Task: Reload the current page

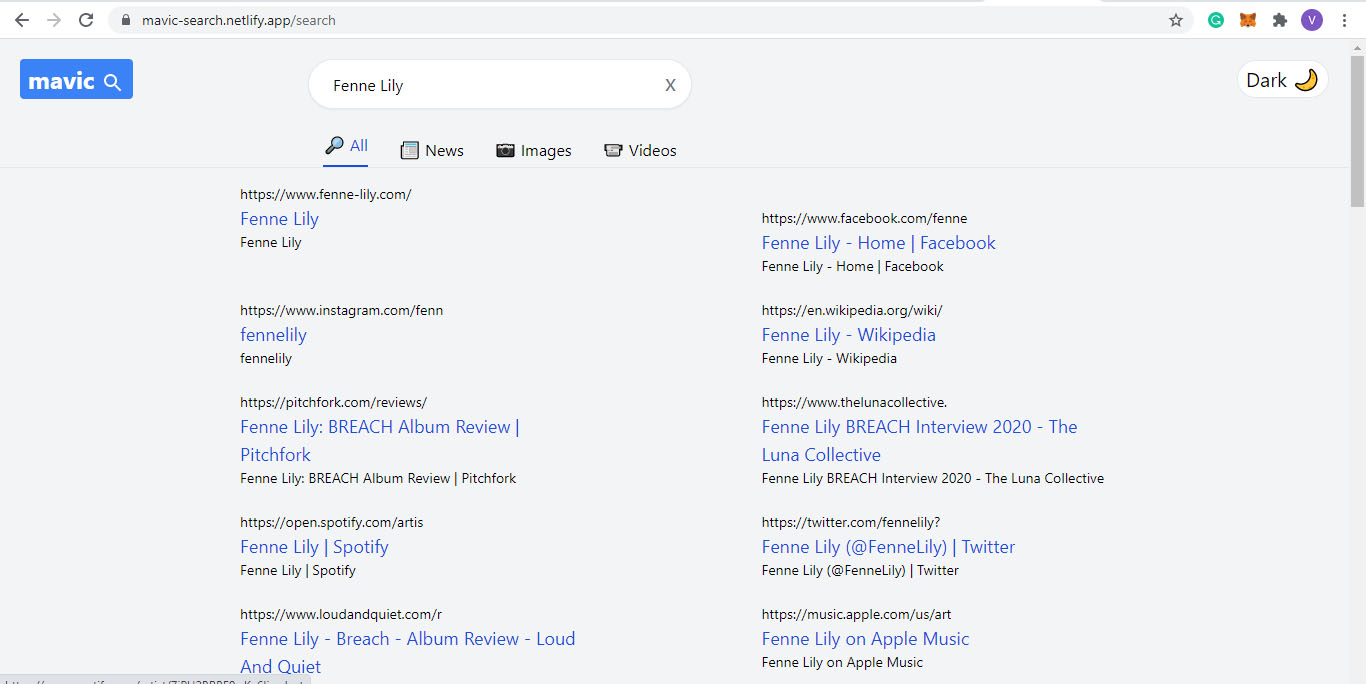Action: click(x=87, y=20)
